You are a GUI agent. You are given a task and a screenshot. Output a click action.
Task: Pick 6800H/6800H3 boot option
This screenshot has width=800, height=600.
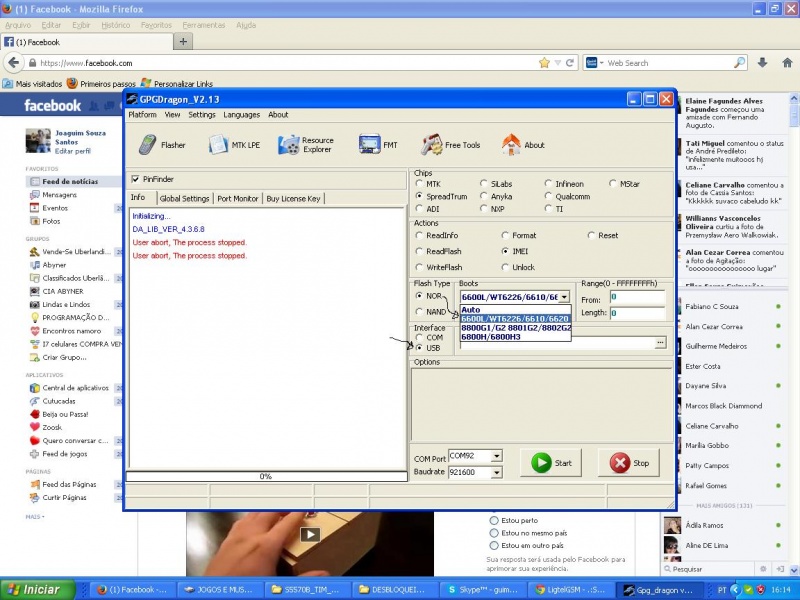(x=515, y=337)
